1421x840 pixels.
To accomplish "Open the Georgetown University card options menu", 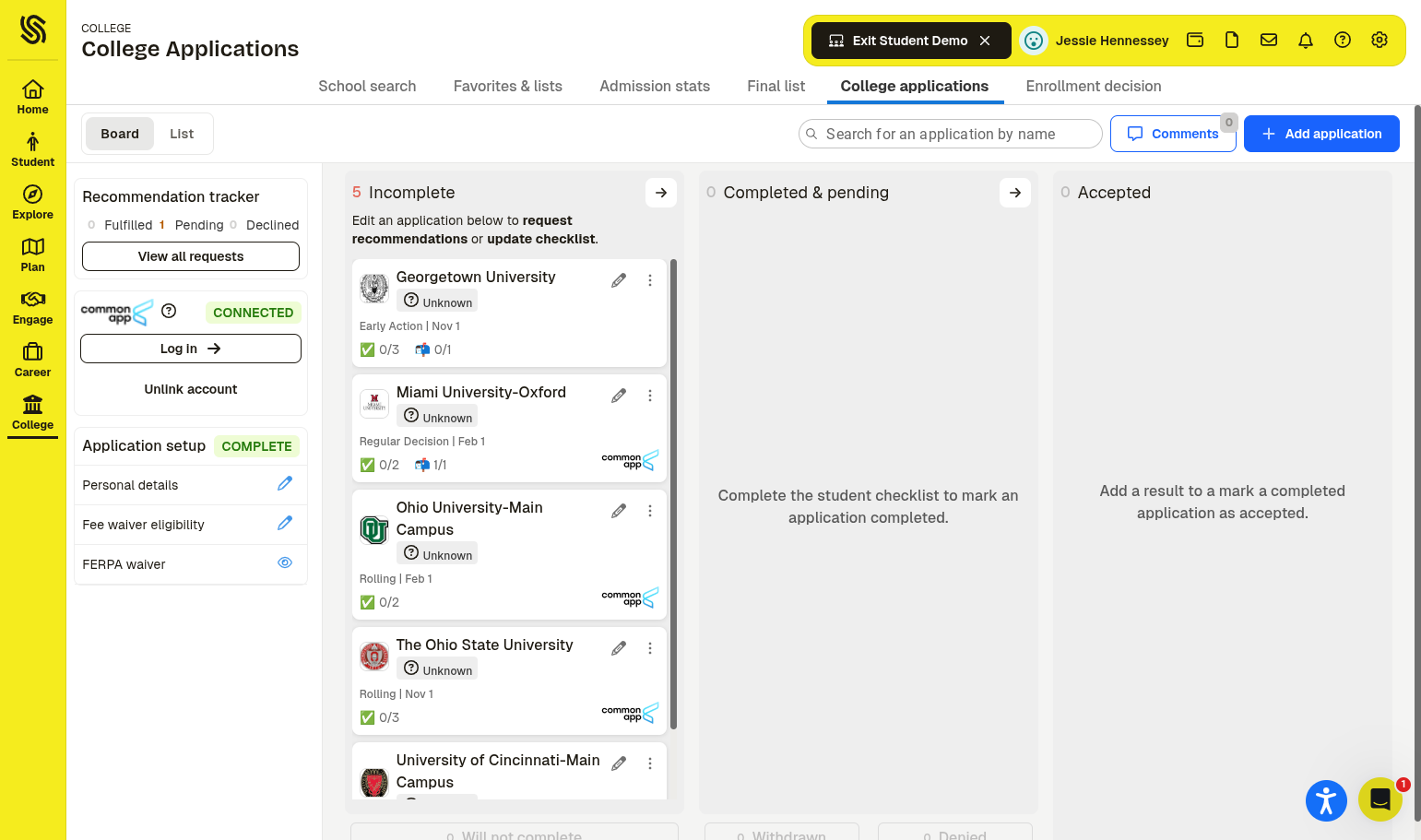I will tap(650, 280).
